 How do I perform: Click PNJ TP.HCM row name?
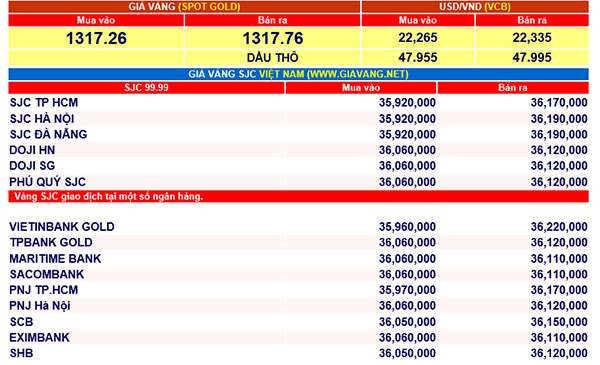tap(44, 290)
